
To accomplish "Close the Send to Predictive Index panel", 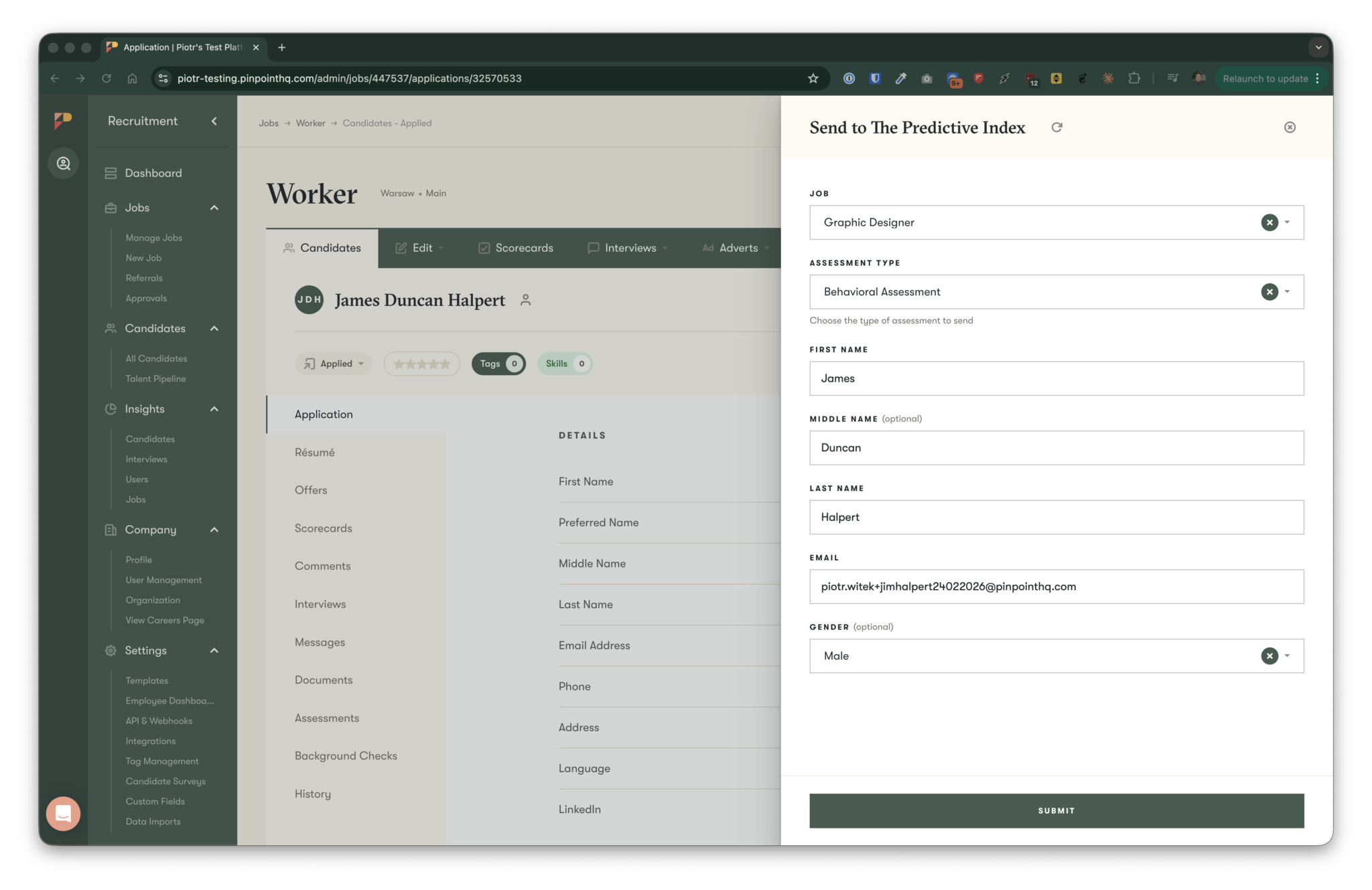I will 1290,127.
